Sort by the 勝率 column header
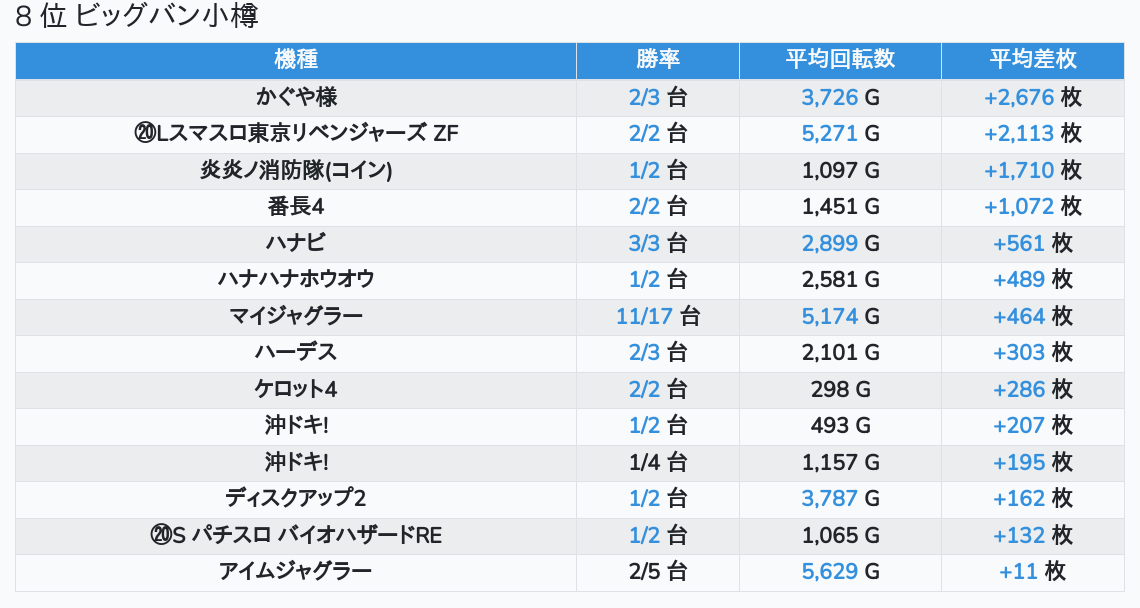 click(657, 59)
